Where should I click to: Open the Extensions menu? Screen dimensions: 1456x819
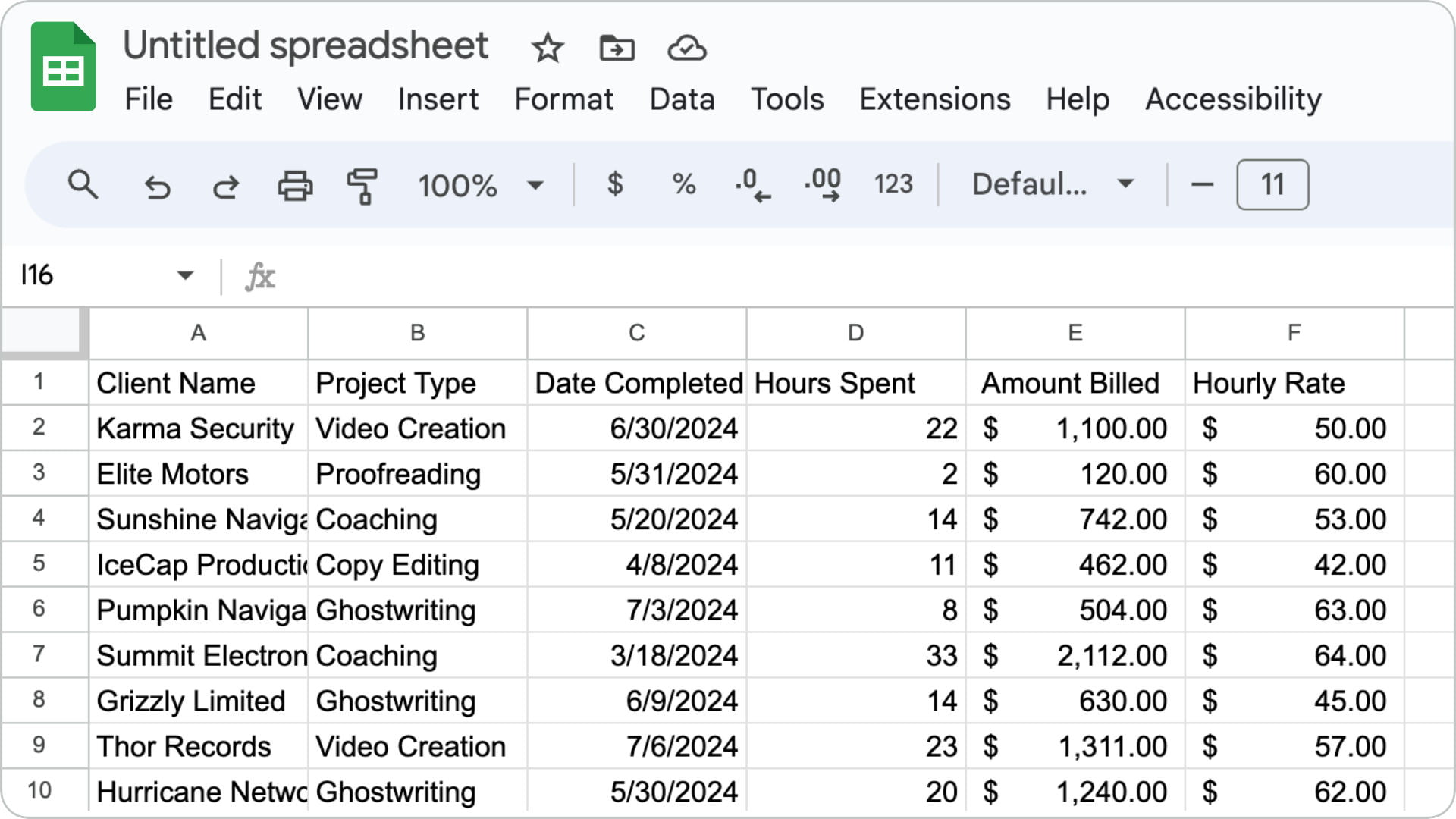(935, 99)
